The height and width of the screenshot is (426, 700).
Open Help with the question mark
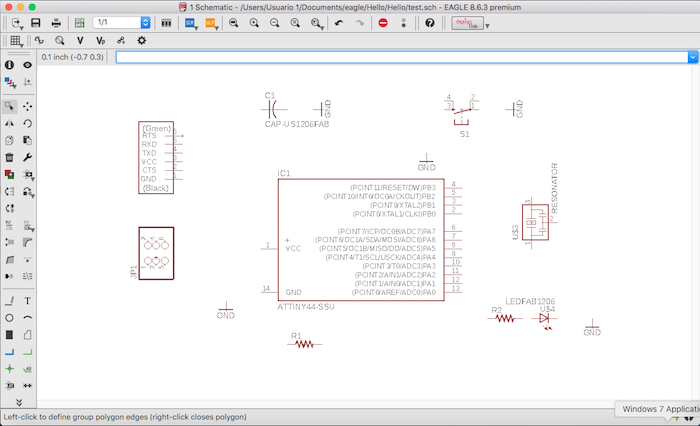pos(430,23)
